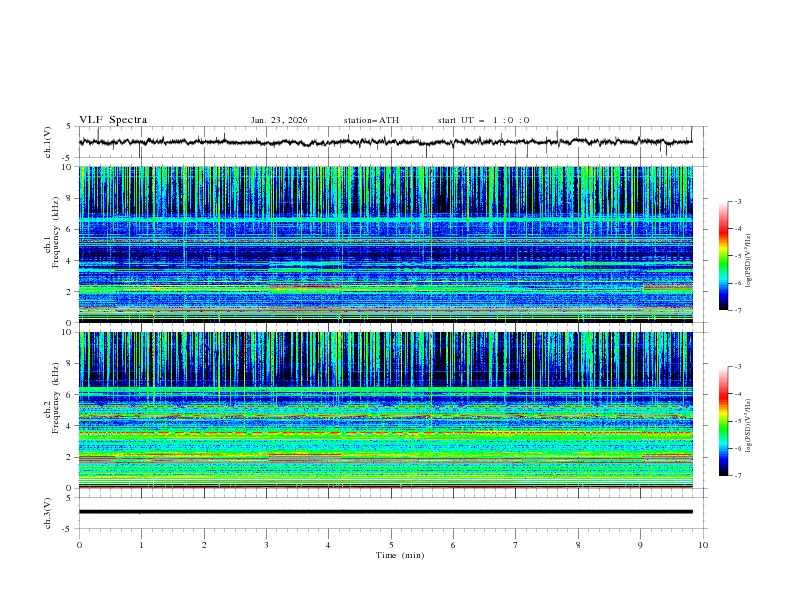Viewport: 792px width, 612px height.
Task: Click the 0 minute tick on time axis
Action: click(79, 545)
